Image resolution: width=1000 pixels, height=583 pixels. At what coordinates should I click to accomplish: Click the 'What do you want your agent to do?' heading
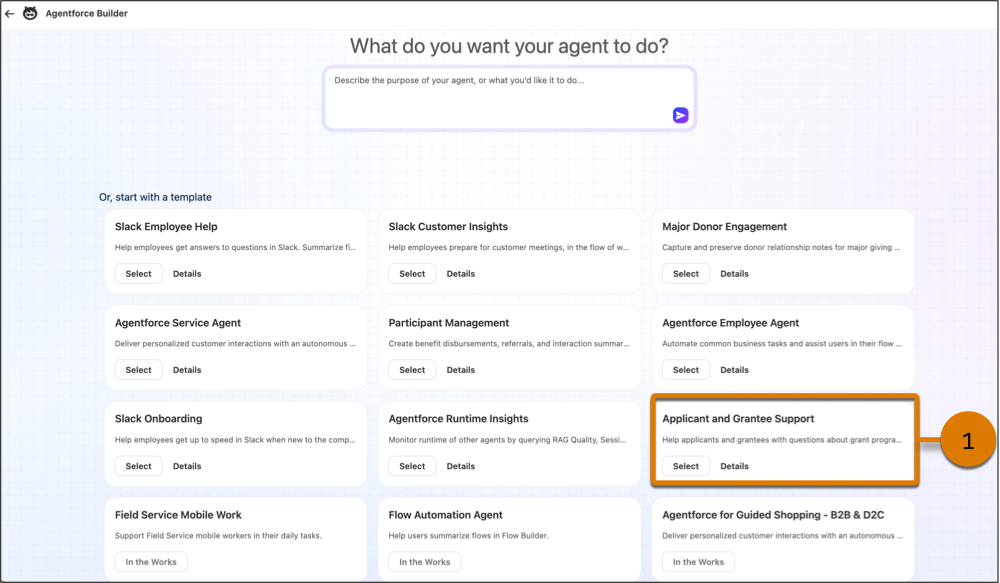[x=509, y=46]
